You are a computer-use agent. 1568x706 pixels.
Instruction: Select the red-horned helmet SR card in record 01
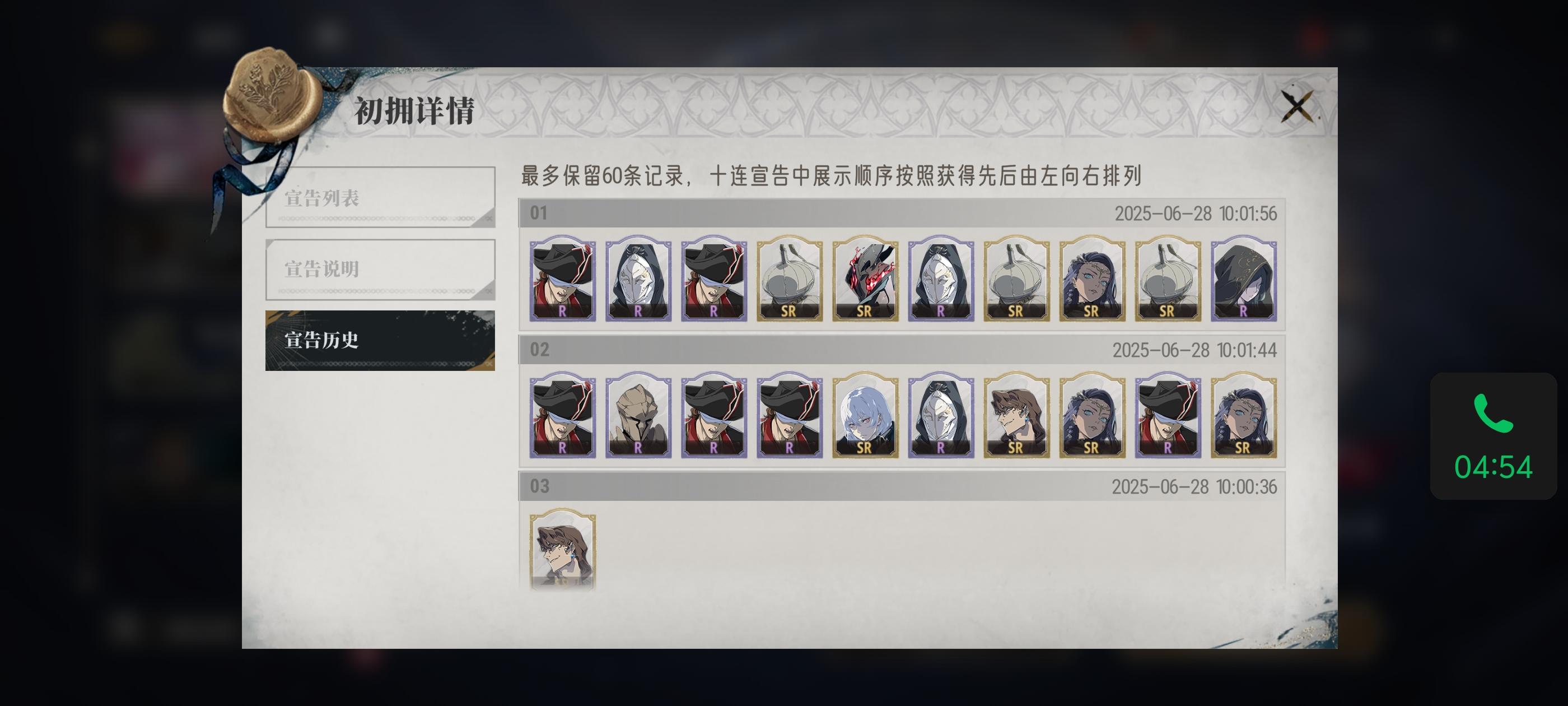click(865, 278)
